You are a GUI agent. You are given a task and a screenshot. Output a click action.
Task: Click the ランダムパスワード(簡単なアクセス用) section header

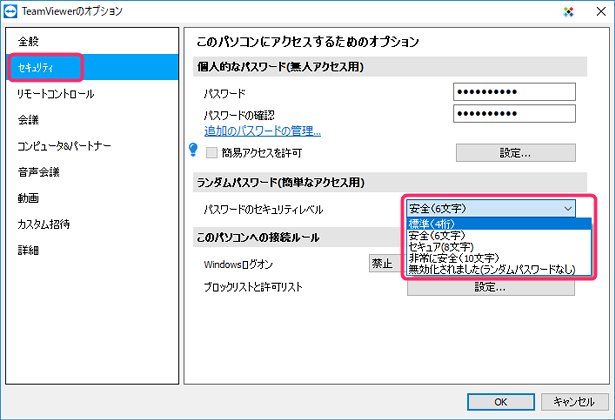pyautogui.click(x=390, y=182)
